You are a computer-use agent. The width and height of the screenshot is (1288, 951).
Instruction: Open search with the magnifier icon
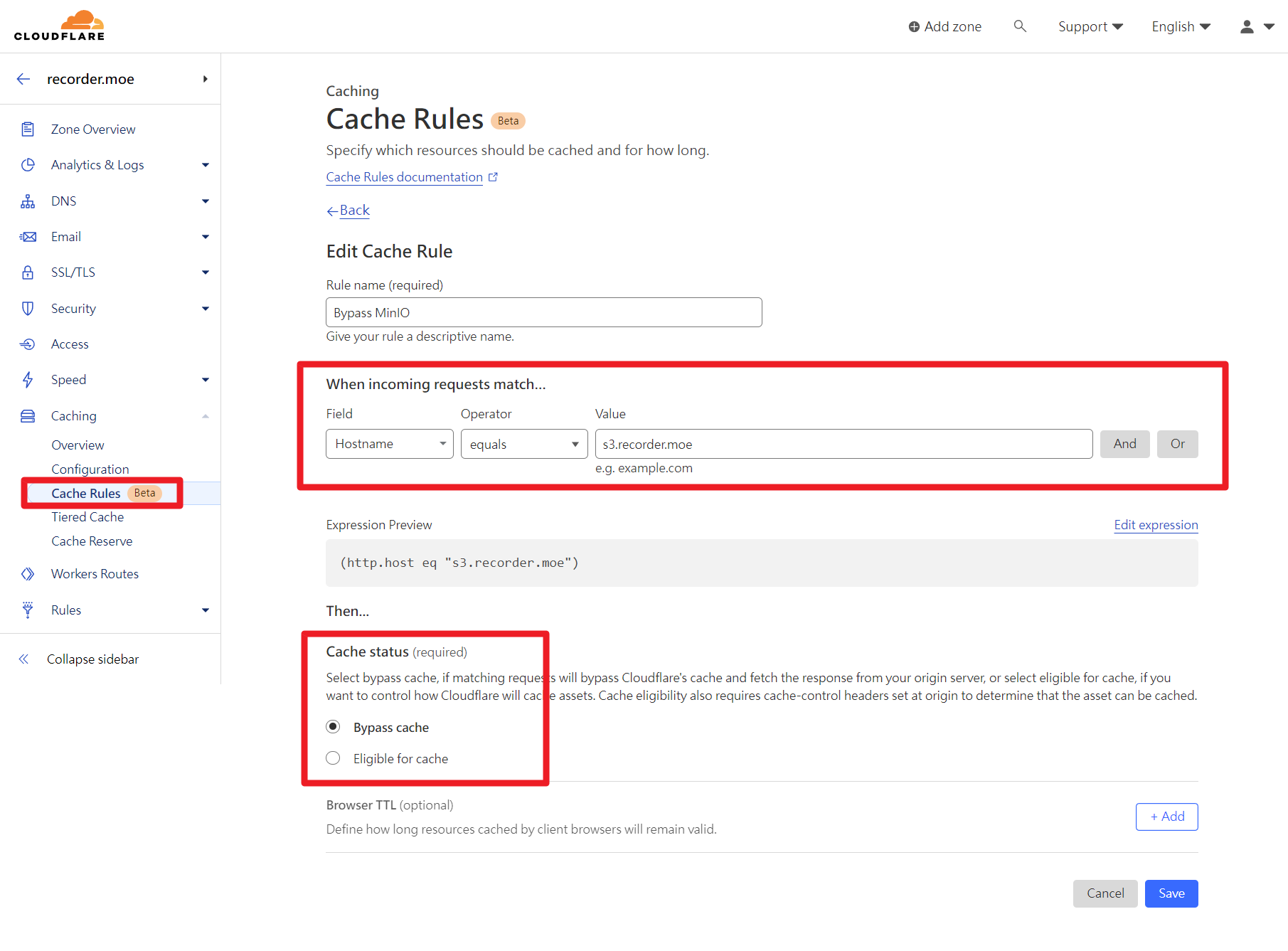(1020, 26)
